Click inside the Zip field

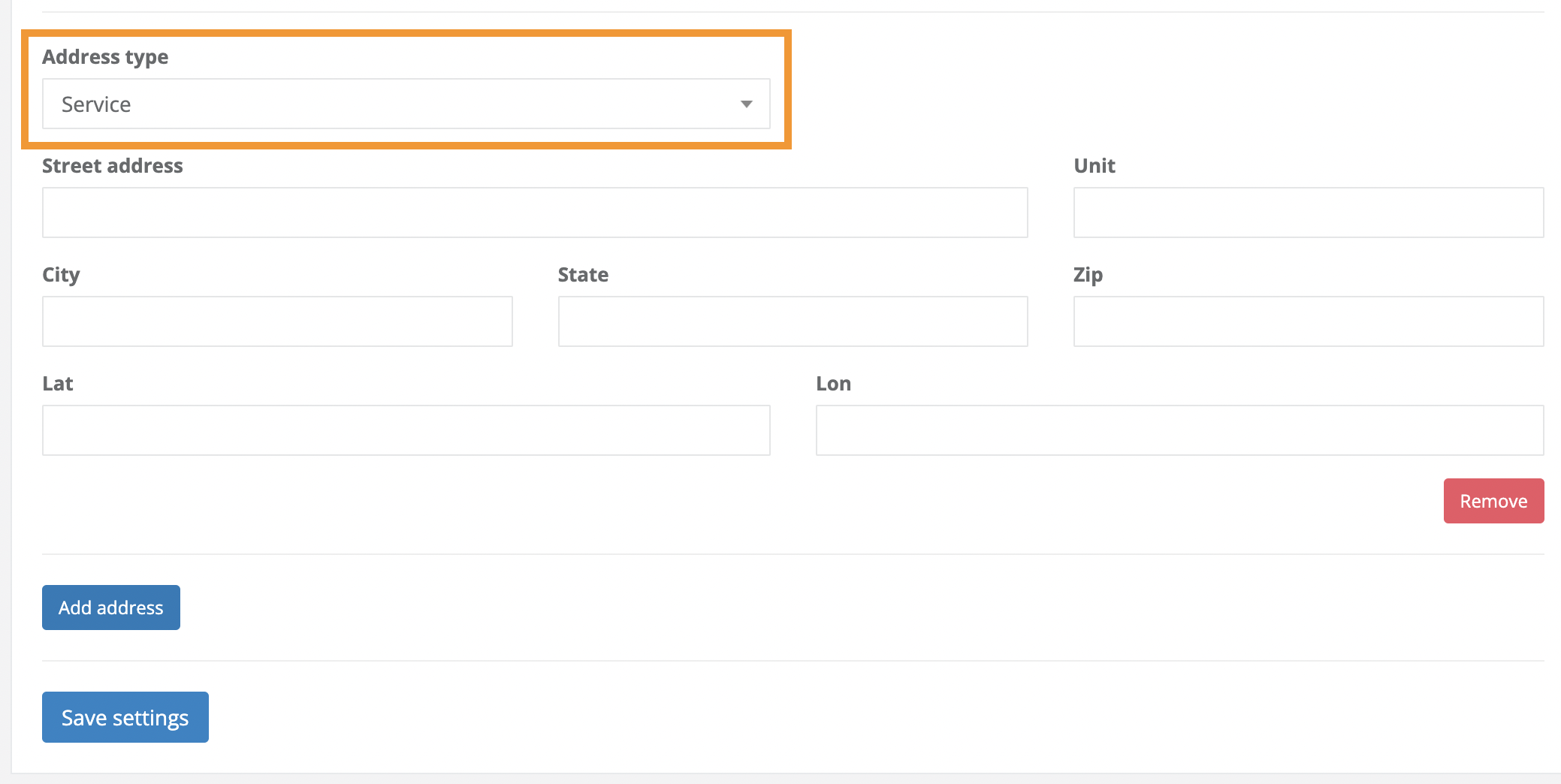click(1307, 321)
